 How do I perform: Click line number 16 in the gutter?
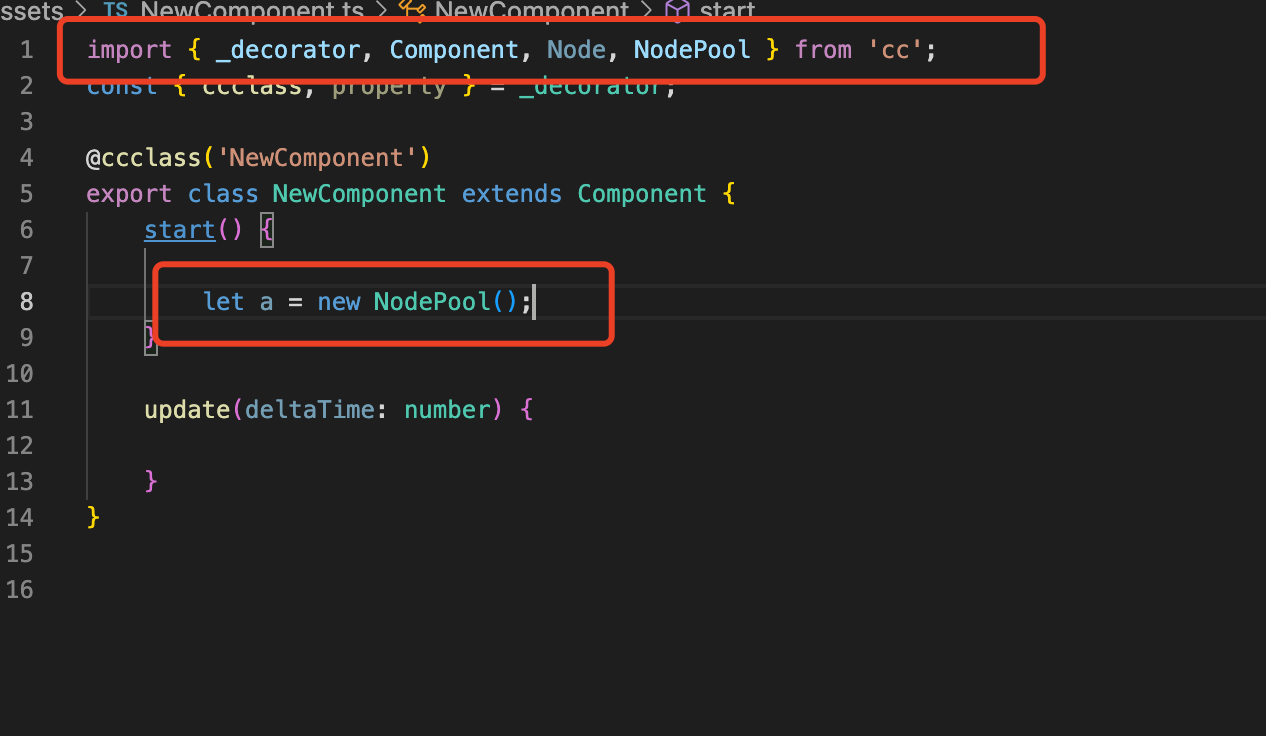19,589
